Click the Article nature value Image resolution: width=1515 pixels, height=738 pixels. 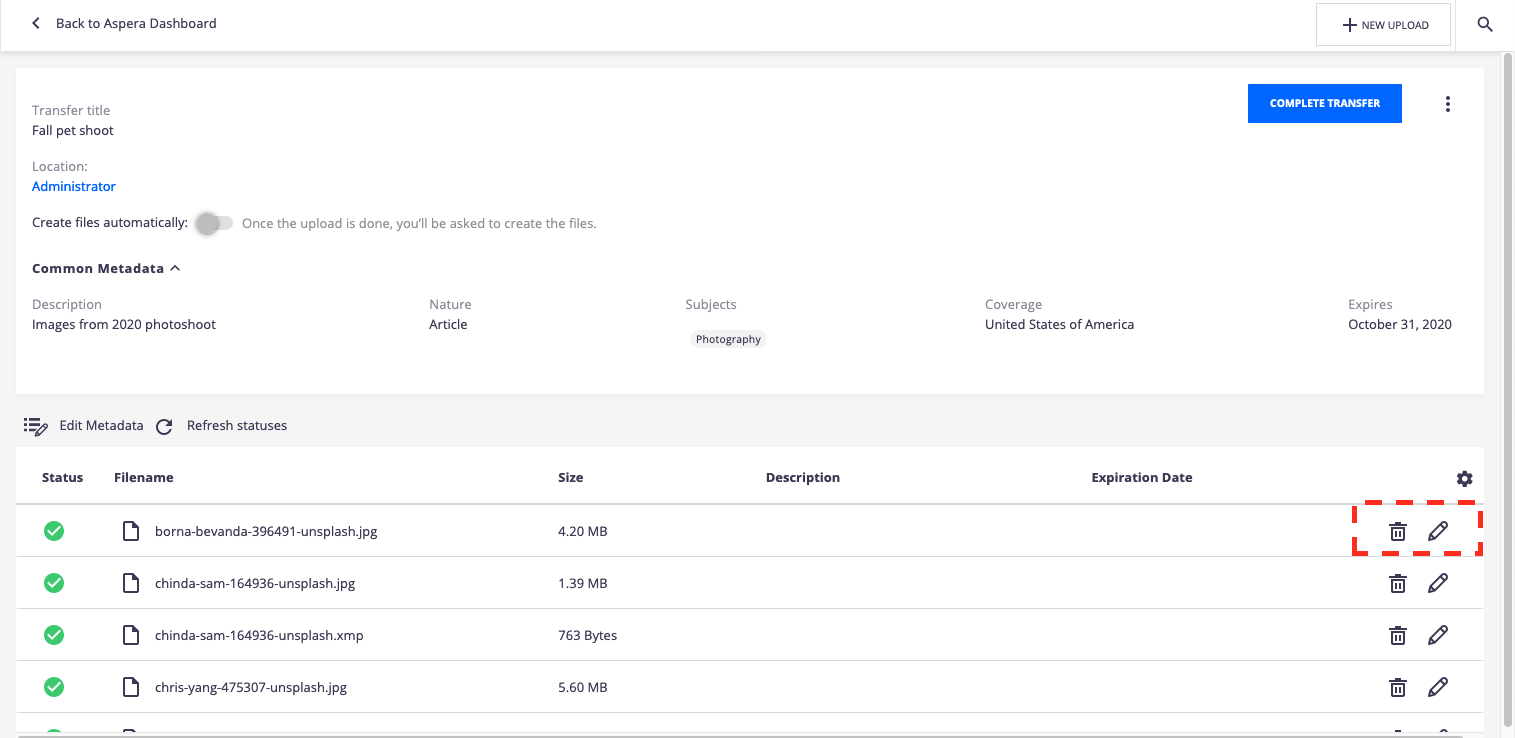click(x=448, y=325)
